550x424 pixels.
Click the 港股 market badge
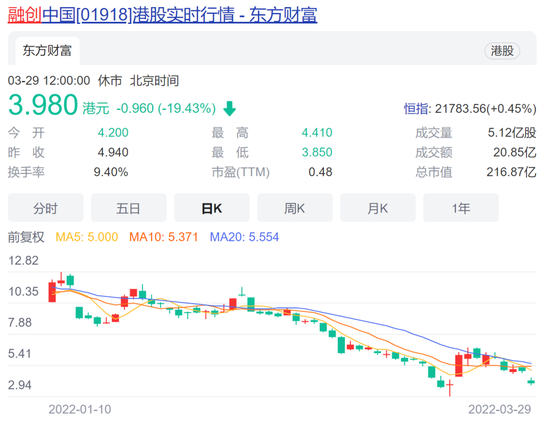(x=502, y=51)
